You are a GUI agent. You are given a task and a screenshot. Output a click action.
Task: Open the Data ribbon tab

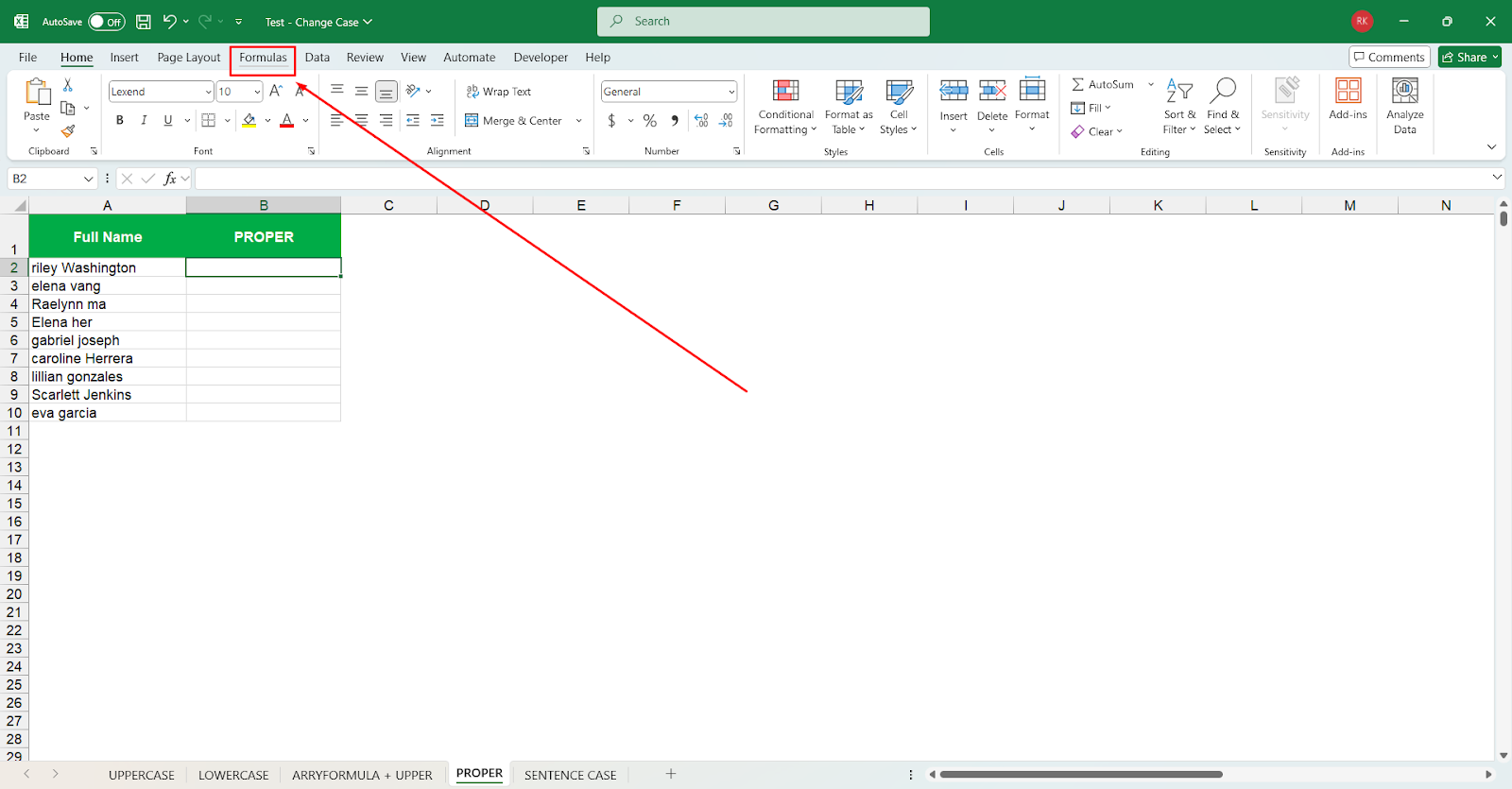318,58
